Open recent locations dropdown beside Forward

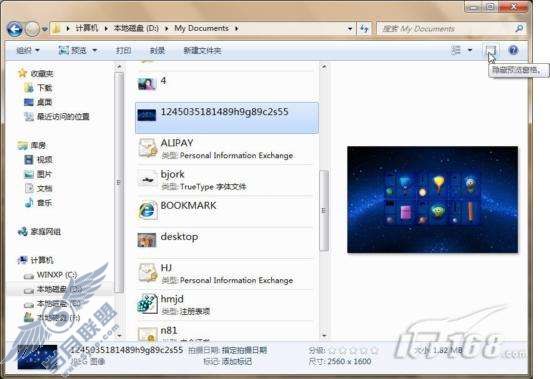tap(45, 29)
